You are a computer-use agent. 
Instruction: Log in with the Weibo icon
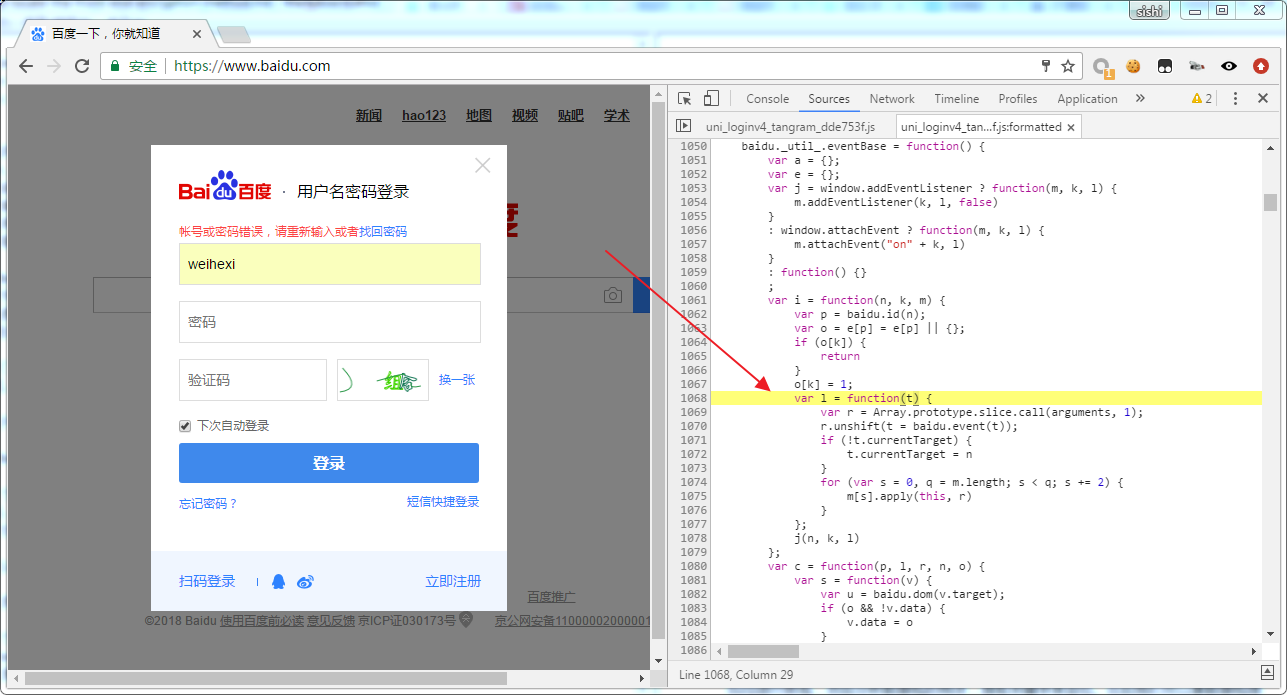[x=305, y=581]
